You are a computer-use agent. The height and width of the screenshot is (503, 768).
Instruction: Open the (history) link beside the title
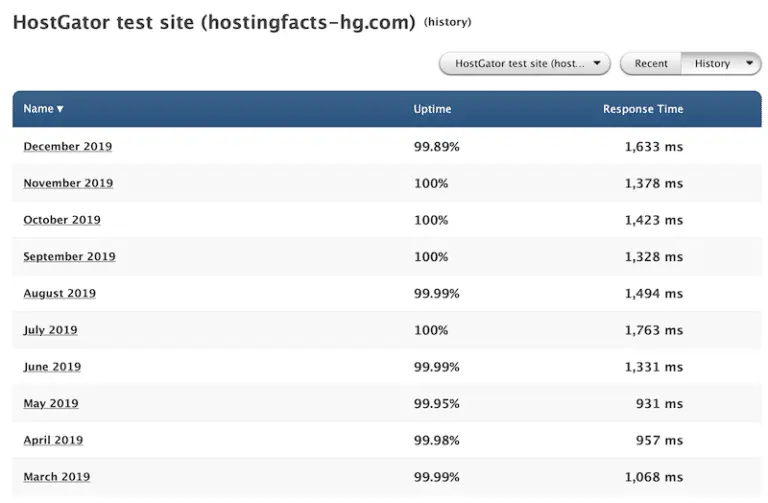pyautogui.click(x=447, y=22)
